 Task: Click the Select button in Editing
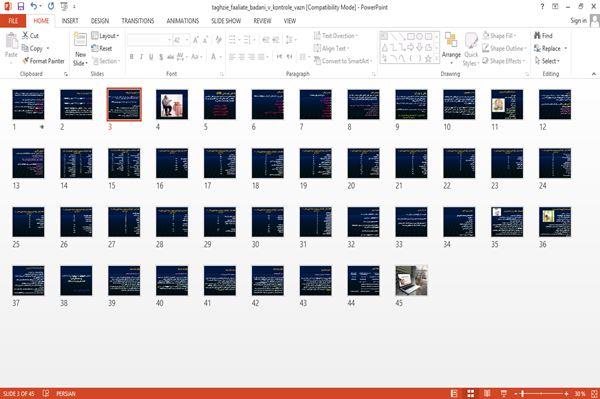point(548,61)
